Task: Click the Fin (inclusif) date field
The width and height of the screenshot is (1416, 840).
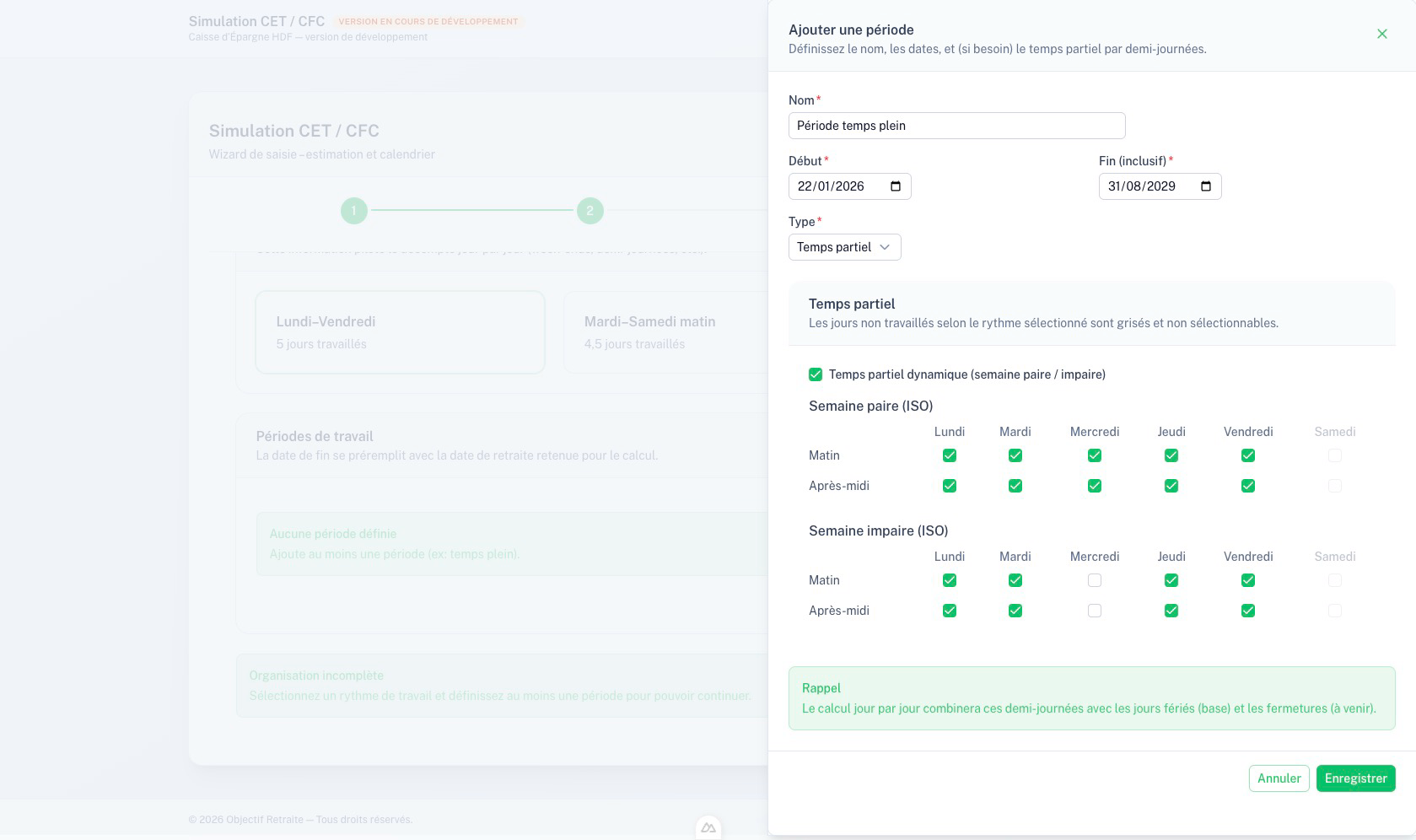Action: [1145, 186]
